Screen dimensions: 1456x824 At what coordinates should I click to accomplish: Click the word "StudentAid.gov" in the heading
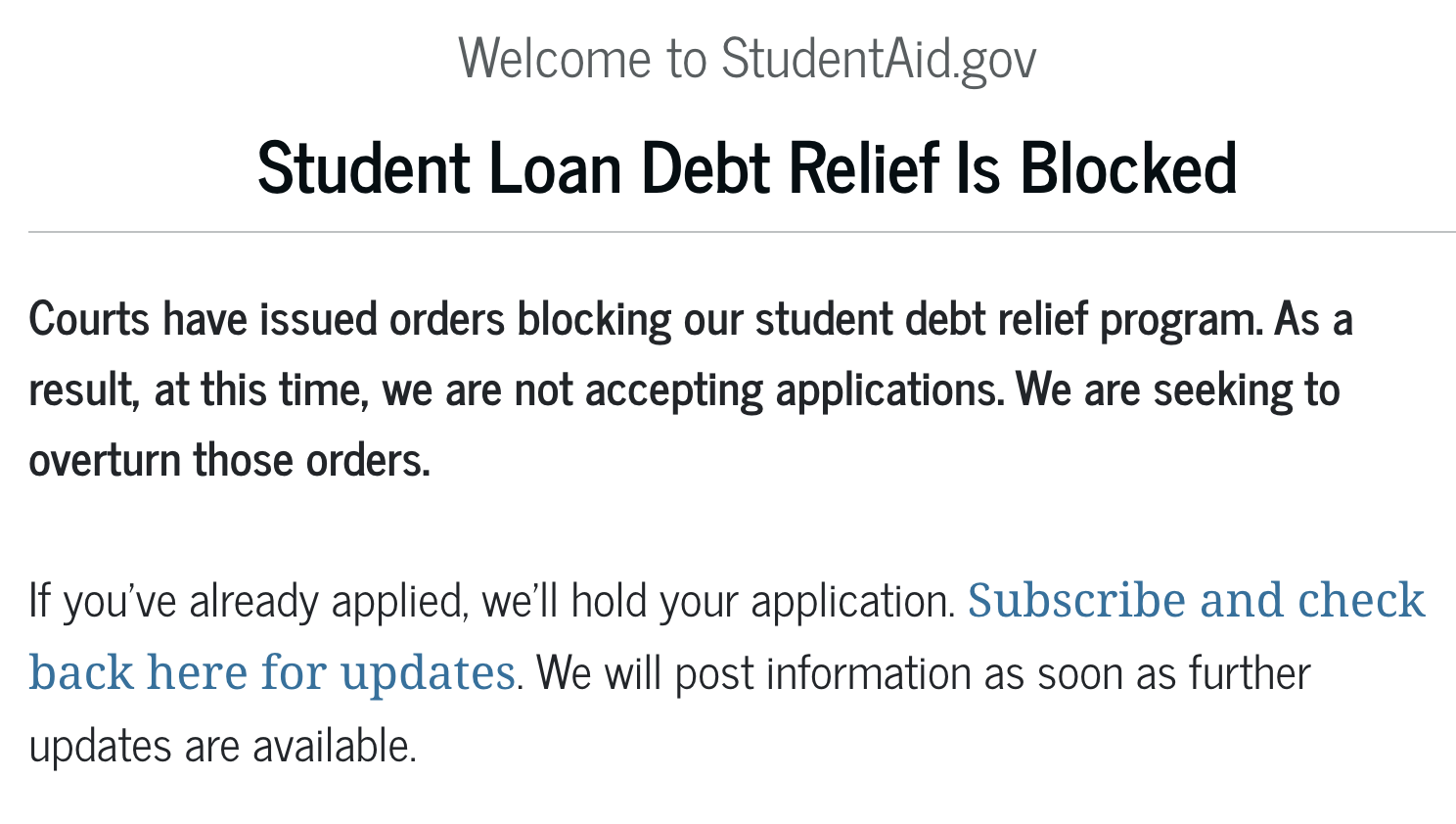point(879,58)
